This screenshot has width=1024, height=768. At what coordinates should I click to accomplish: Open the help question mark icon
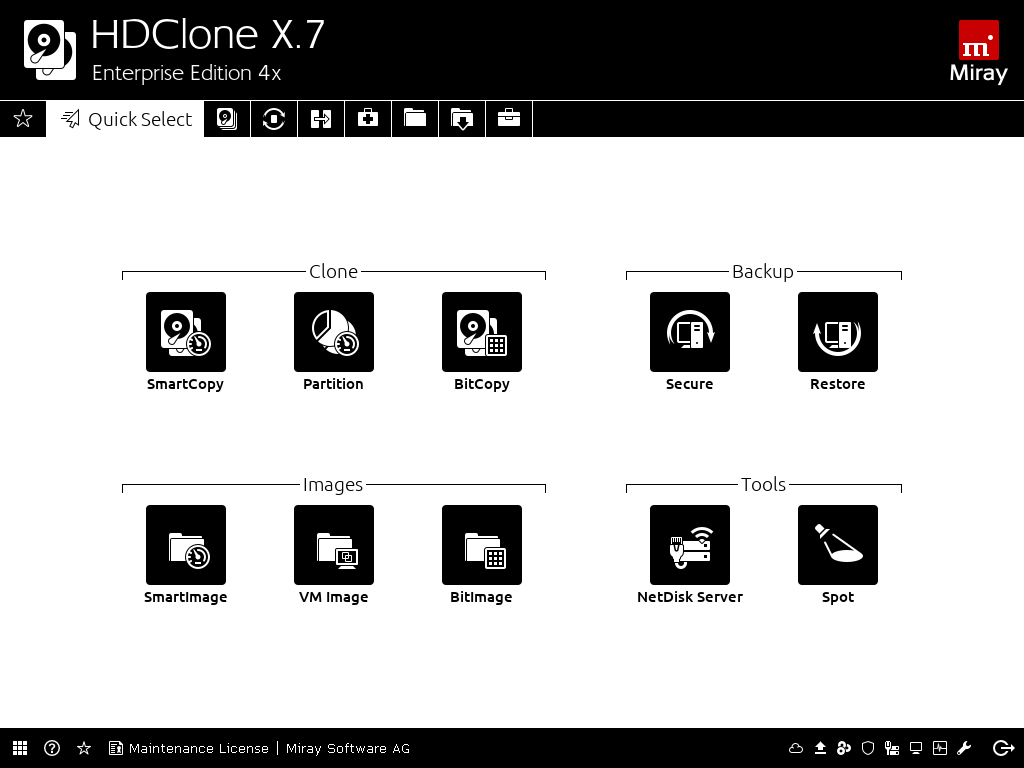(x=52, y=748)
